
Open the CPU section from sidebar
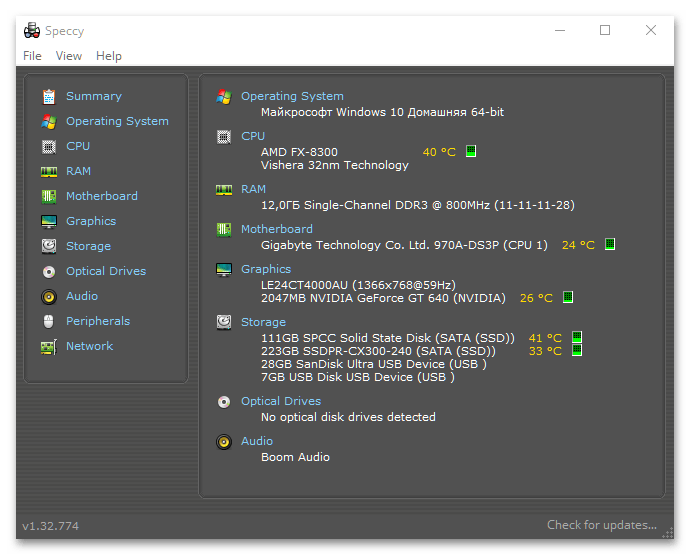point(78,146)
